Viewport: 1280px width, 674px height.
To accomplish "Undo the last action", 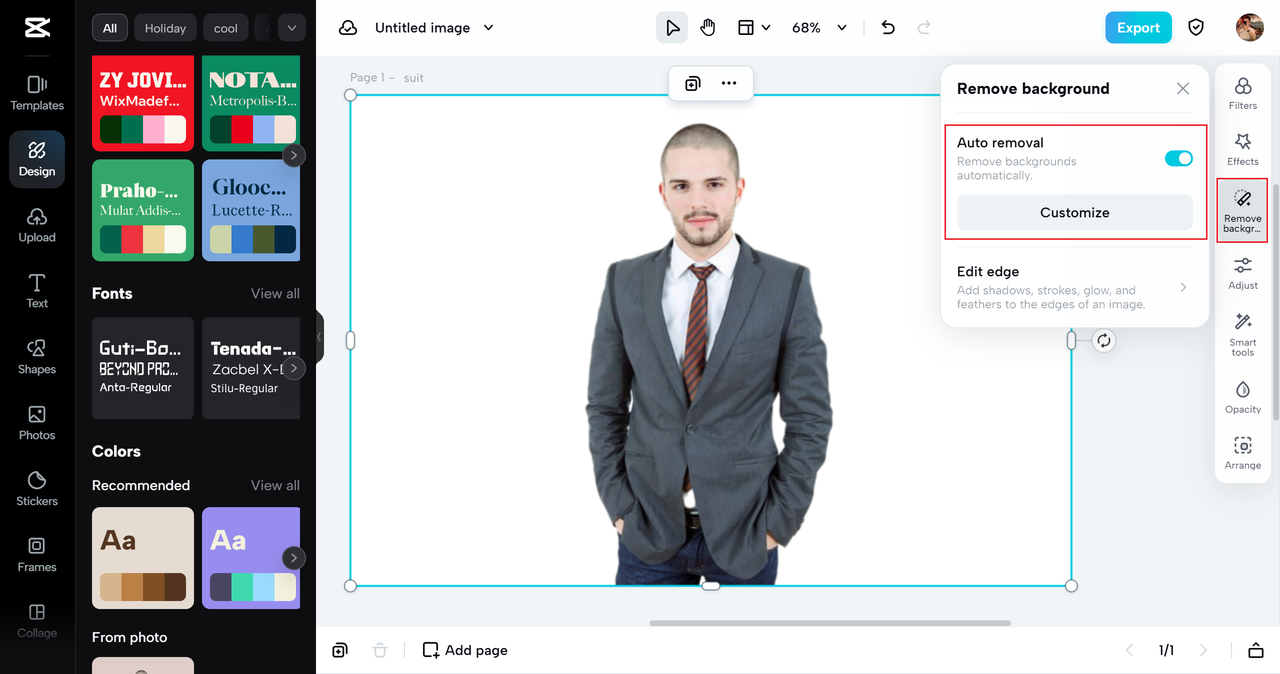I will [888, 28].
